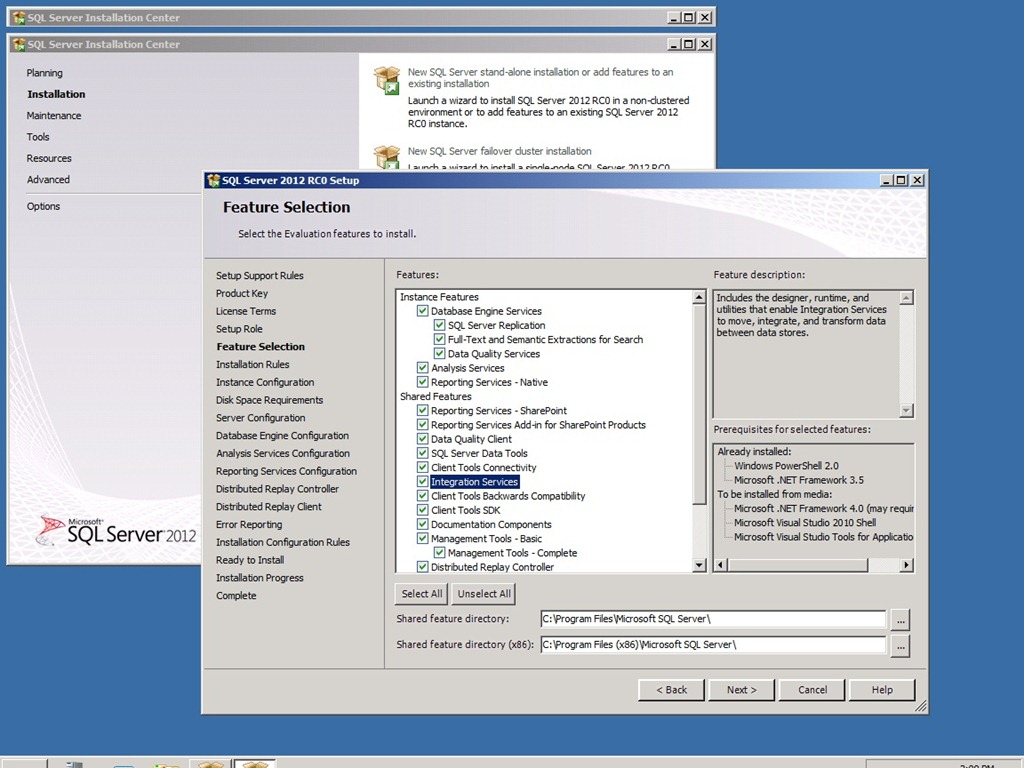Toggle the Integration Services checkbox
This screenshot has width=1024, height=768.
pos(423,482)
